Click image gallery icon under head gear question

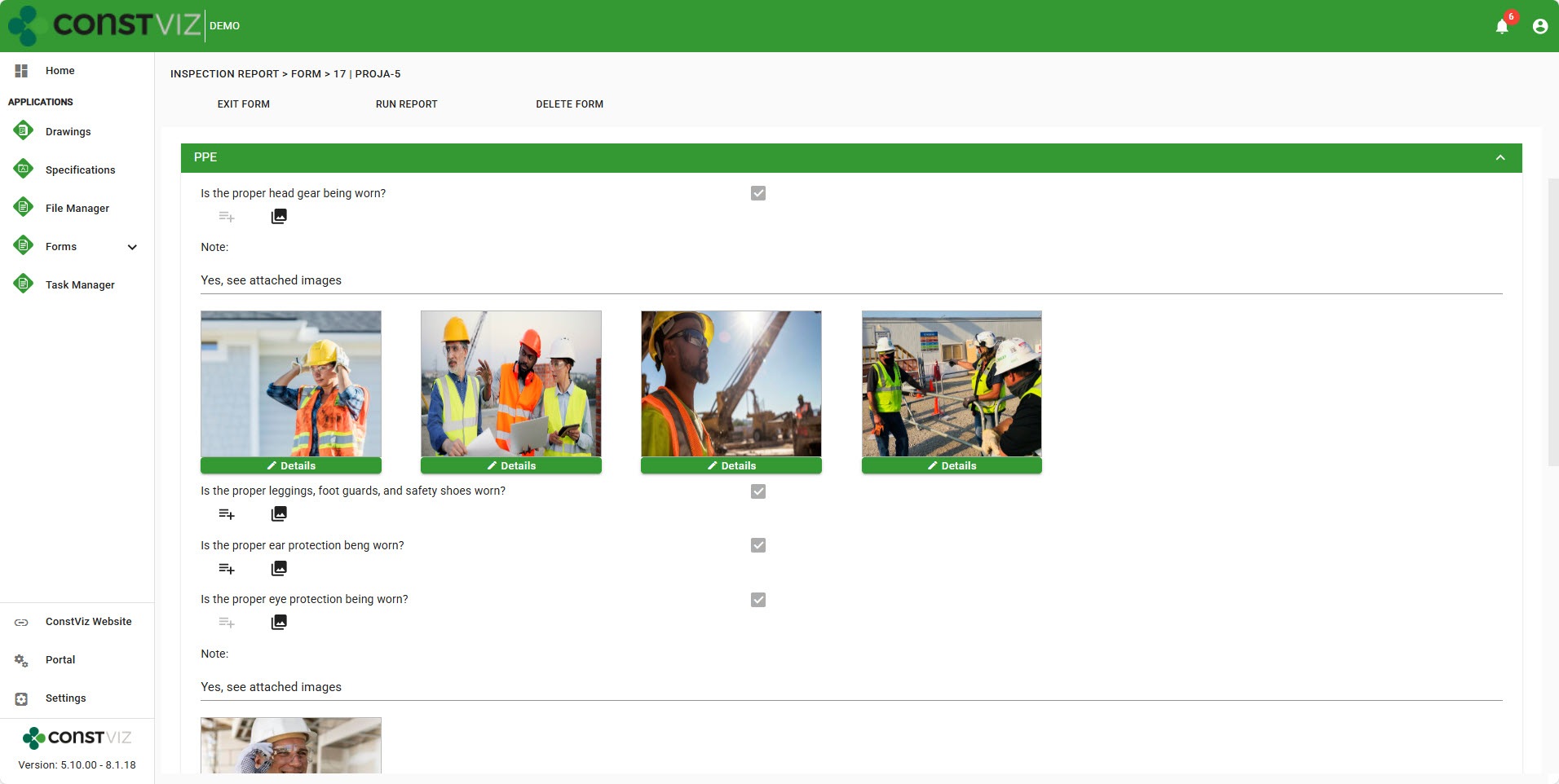click(x=279, y=216)
